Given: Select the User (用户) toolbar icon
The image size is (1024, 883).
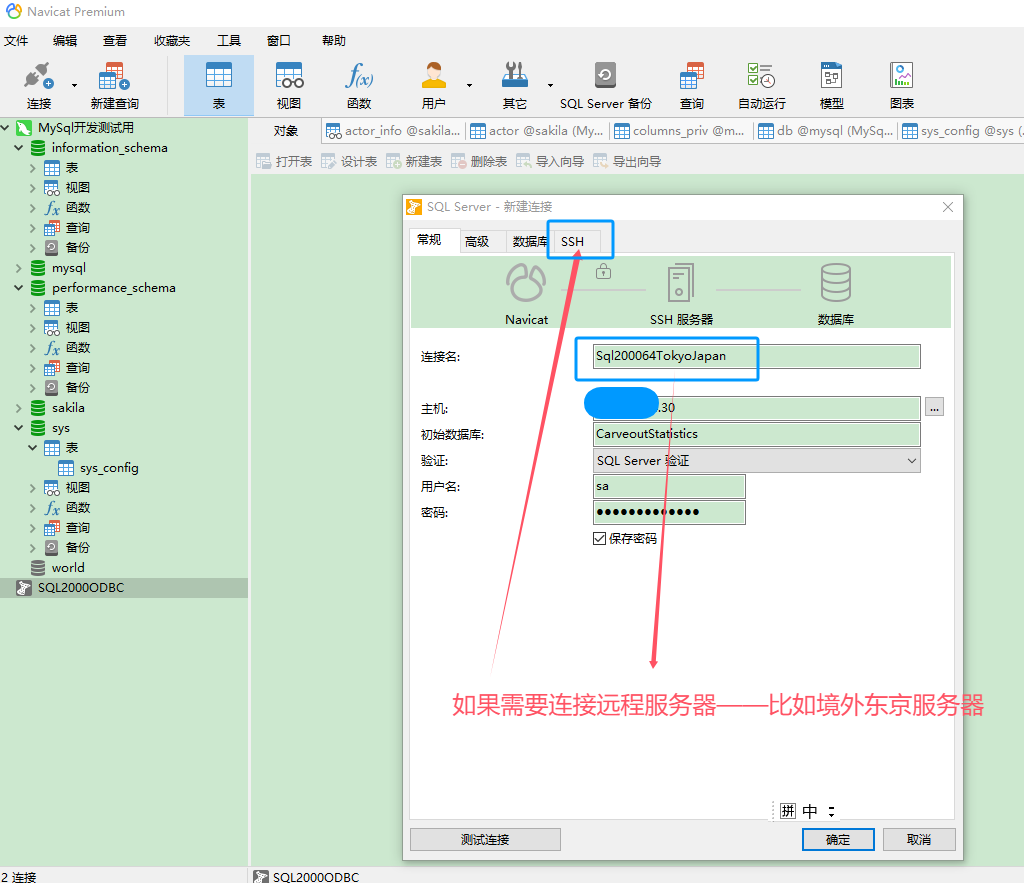Looking at the screenshot, I should click(x=434, y=85).
